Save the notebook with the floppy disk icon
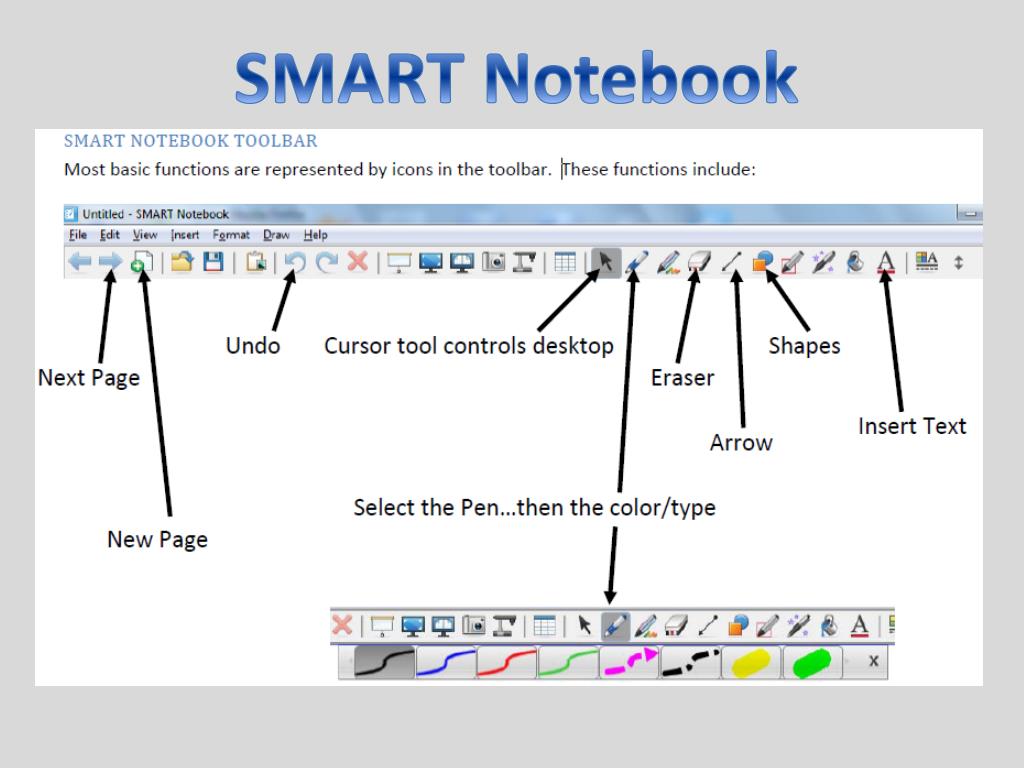Screen dimensions: 1024x768 click(x=214, y=262)
